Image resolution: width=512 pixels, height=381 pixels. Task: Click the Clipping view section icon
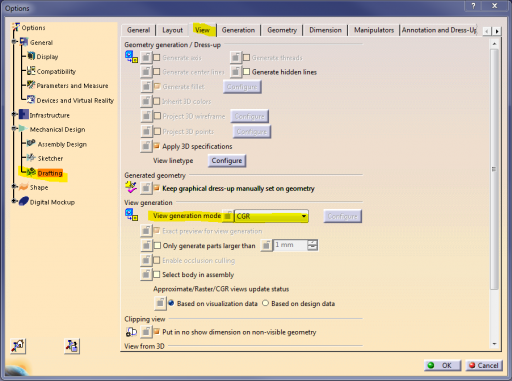[x=131, y=332]
